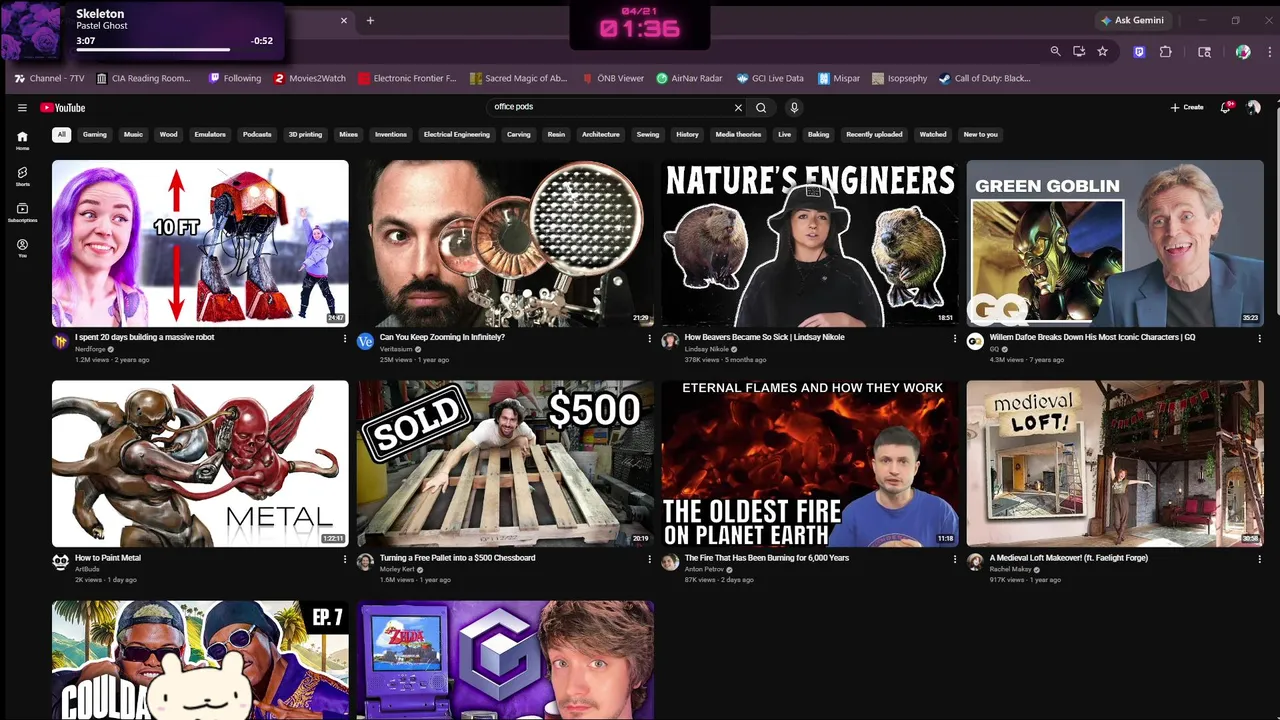Viewport: 1280px width, 720px height.
Task: Open the Medieval Loft thumbnail
Action: [x=1115, y=463]
